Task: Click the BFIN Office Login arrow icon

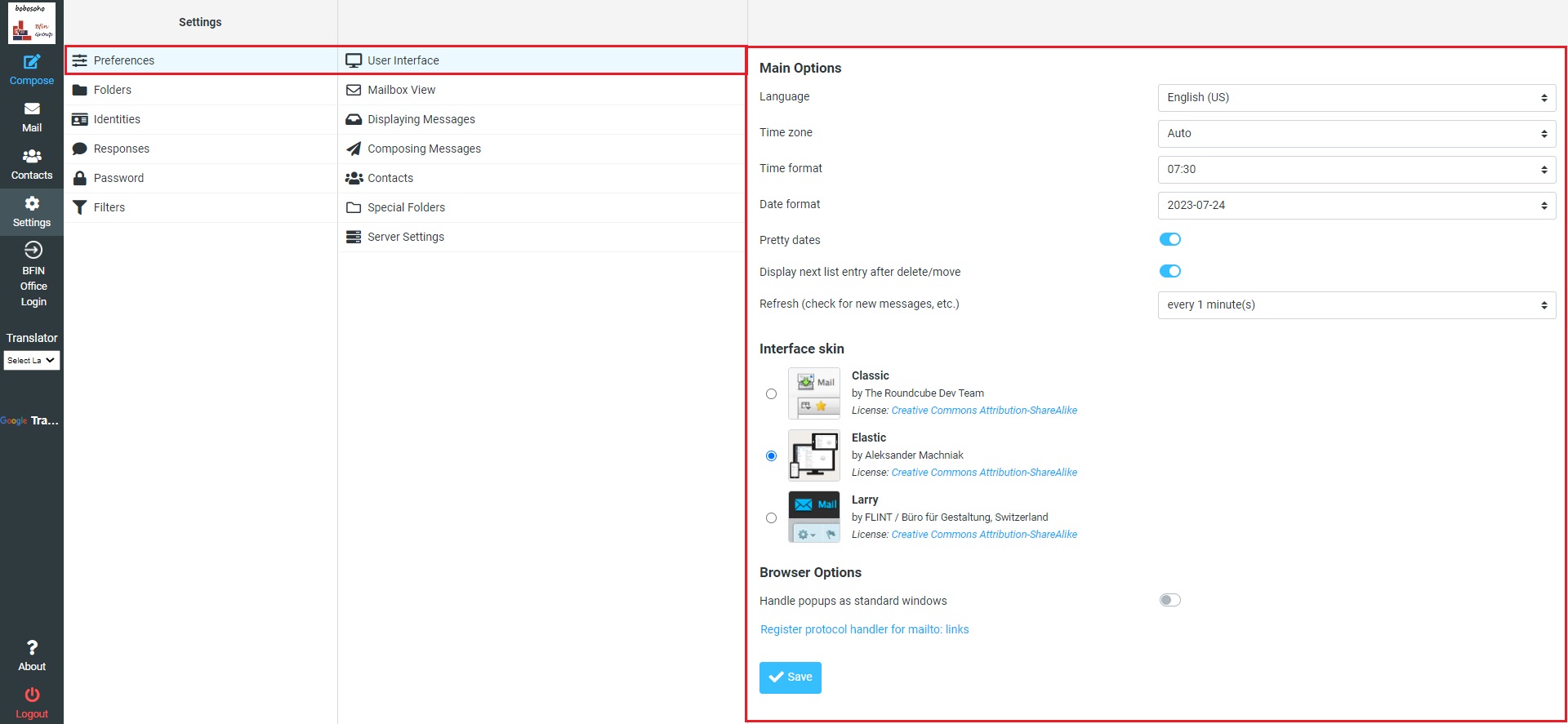Action: (x=33, y=251)
